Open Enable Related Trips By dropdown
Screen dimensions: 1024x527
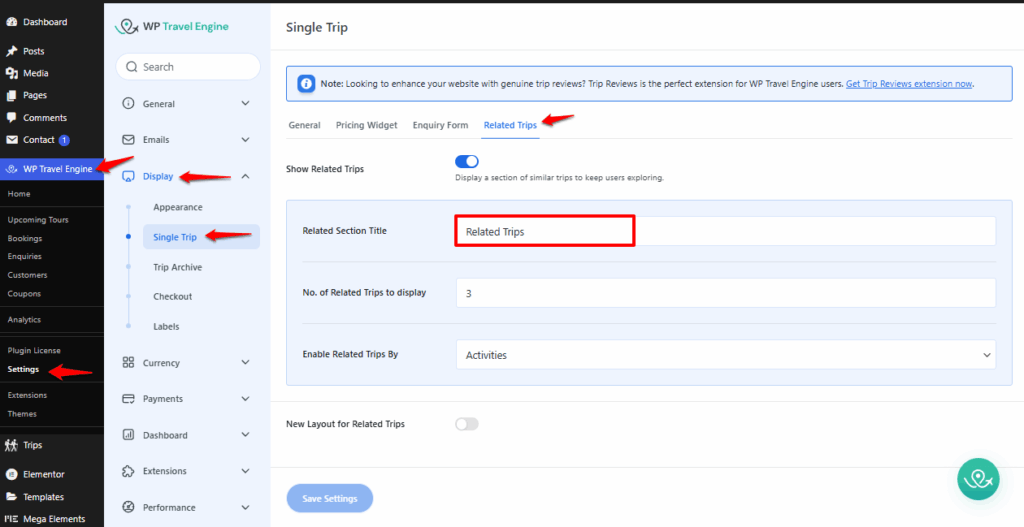(x=725, y=354)
